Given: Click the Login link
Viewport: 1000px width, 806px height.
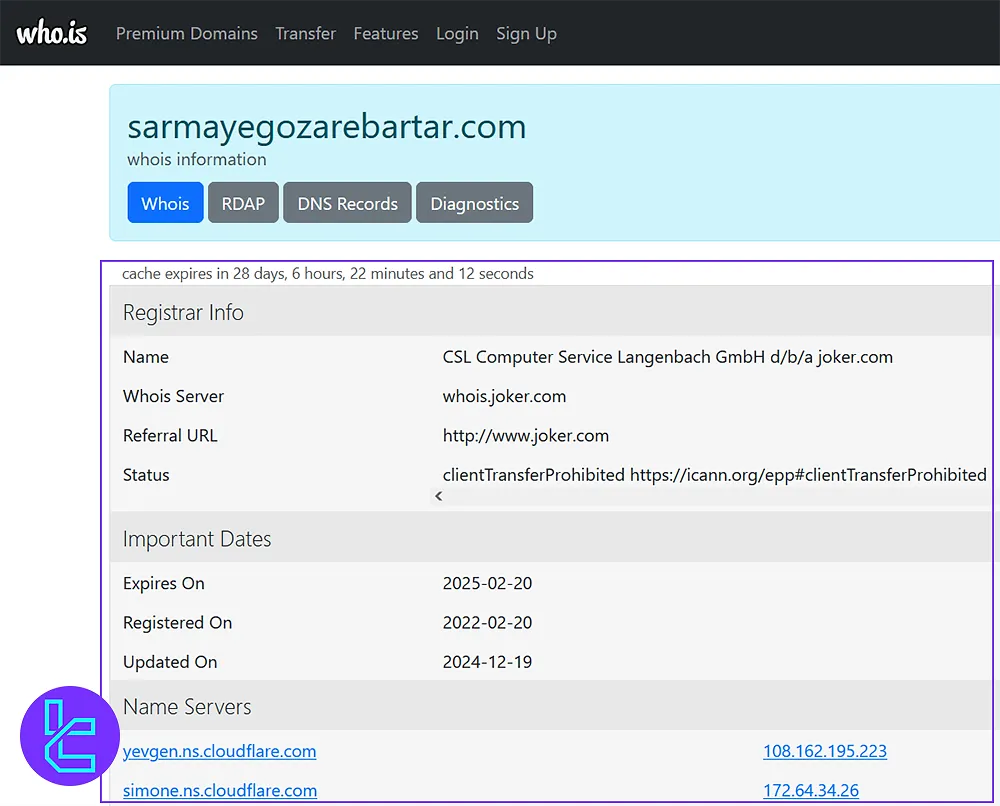Looking at the screenshot, I should click(457, 33).
